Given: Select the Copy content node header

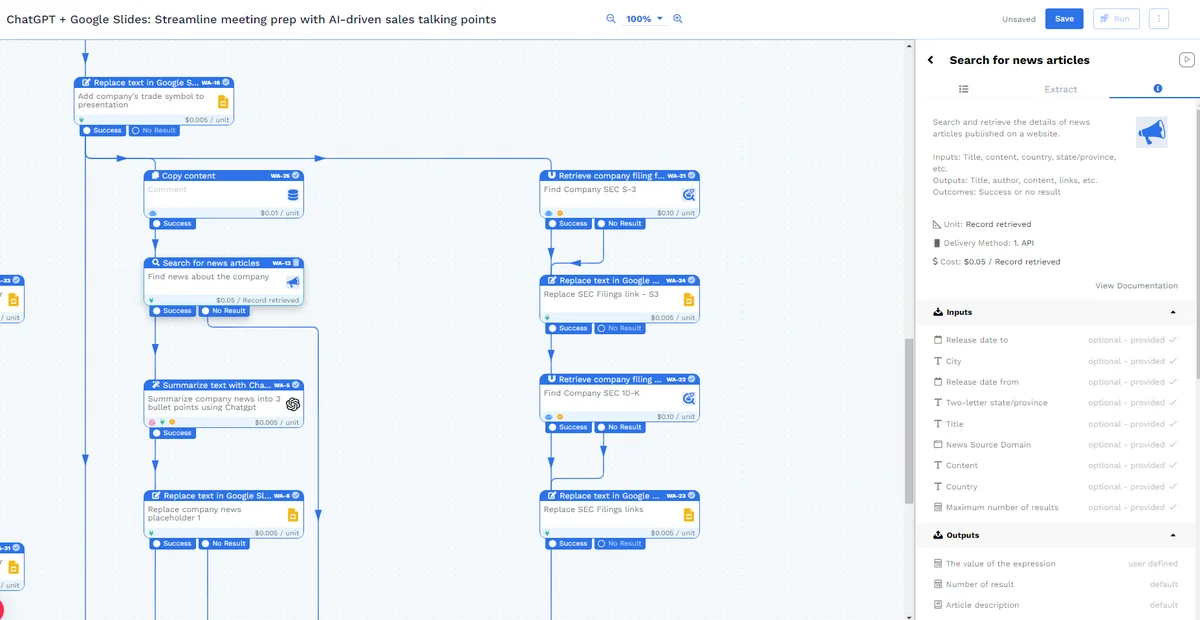Looking at the screenshot, I should pyautogui.click(x=223, y=175).
